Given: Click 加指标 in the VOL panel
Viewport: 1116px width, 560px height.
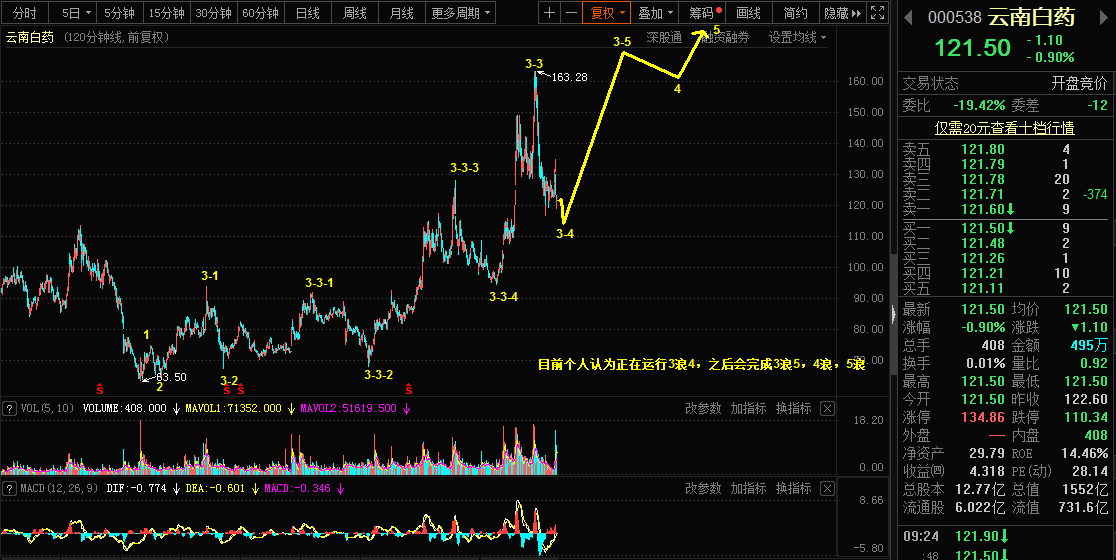Looking at the screenshot, I should coord(748,408).
